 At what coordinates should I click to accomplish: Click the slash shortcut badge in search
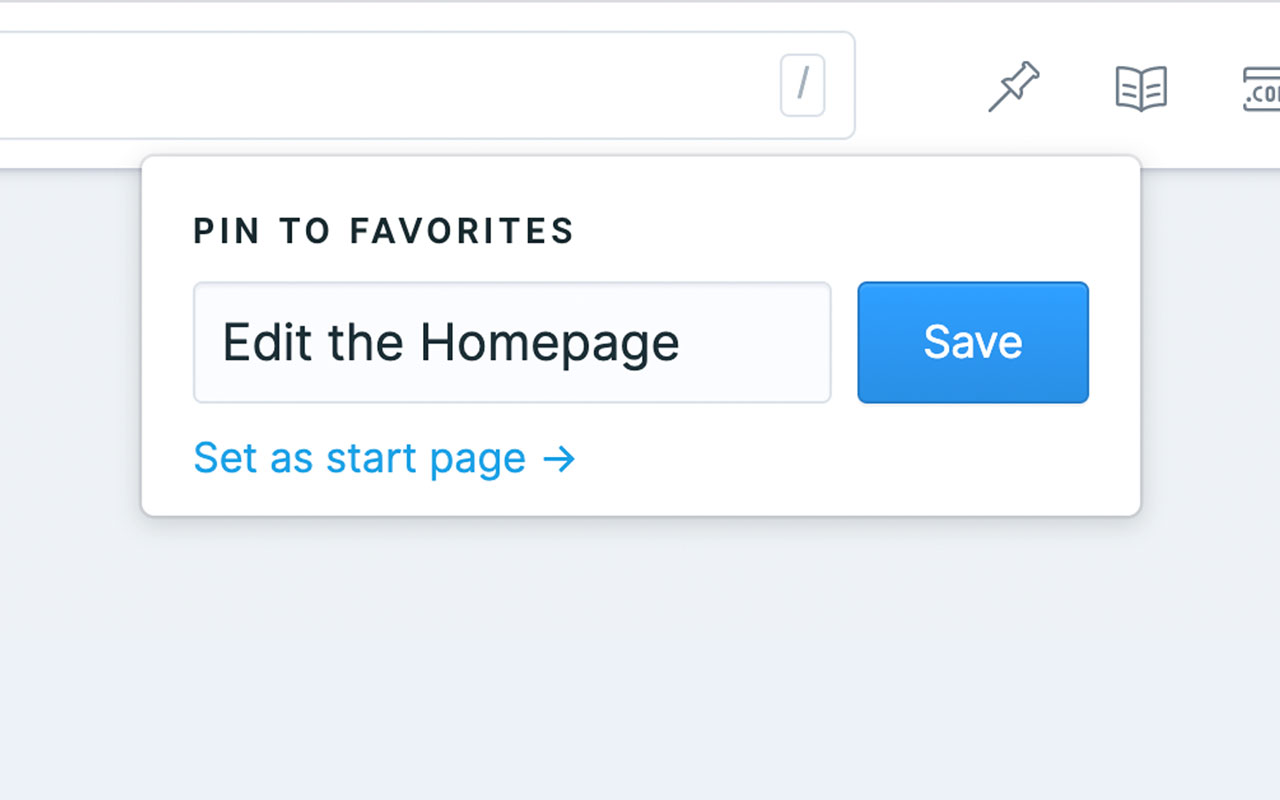pos(802,85)
